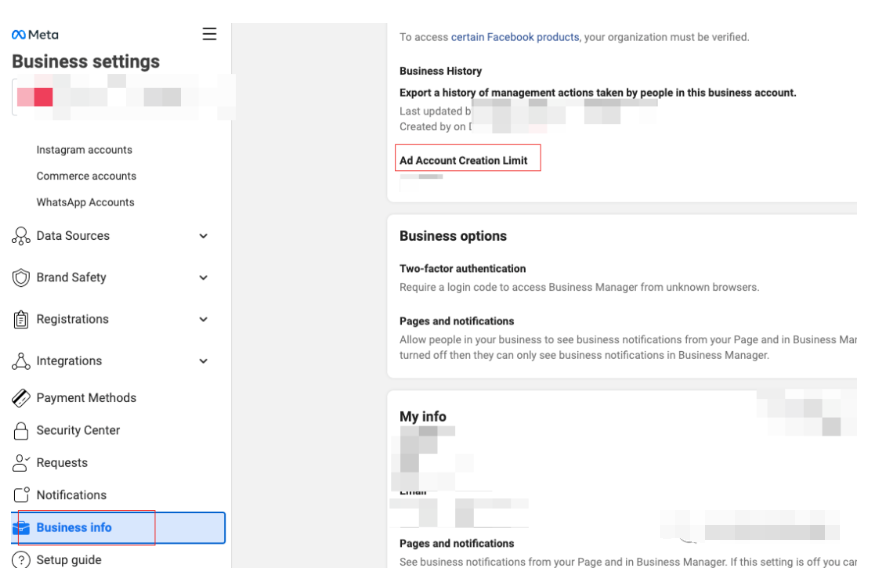Click 'Pages and notifications' under Business options
This screenshot has height=585, width=893.
coord(457,321)
